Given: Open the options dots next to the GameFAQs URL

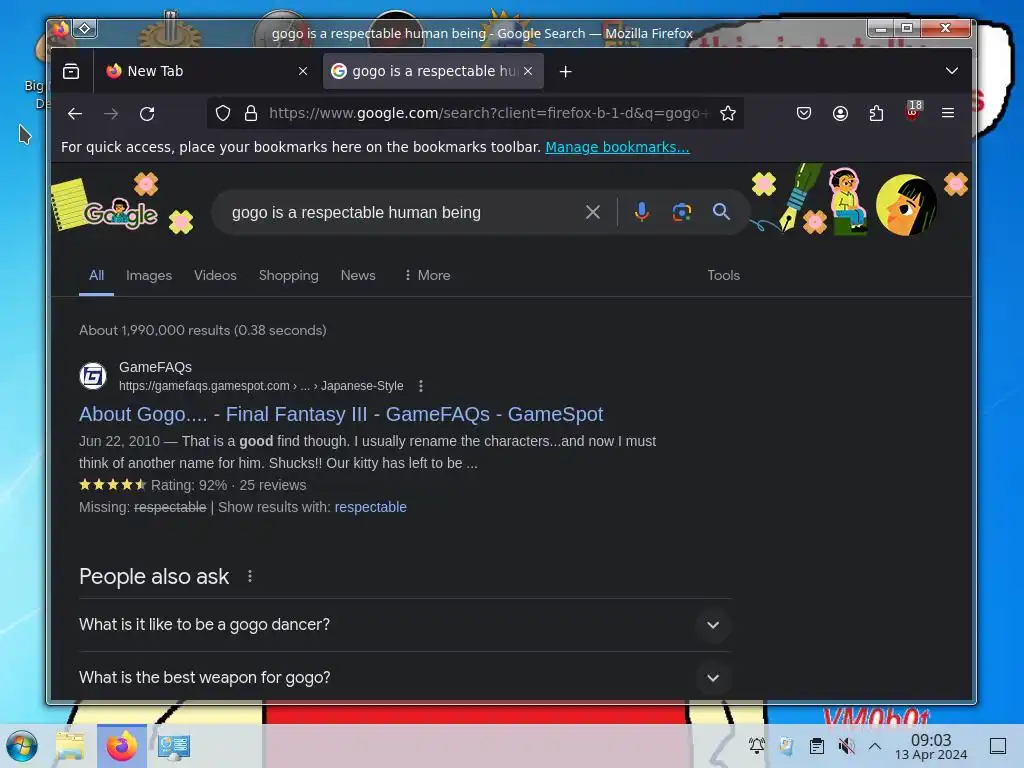Looking at the screenshot, I should tap(421, 386).
